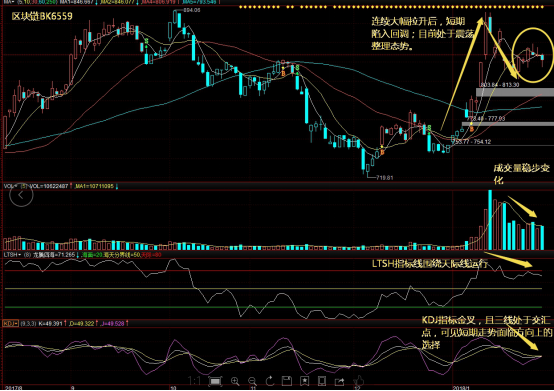The height and width of the screenshot is (391, 554).
Task: Select the VOL=10622487 volume value
Action: pos(49,186)
